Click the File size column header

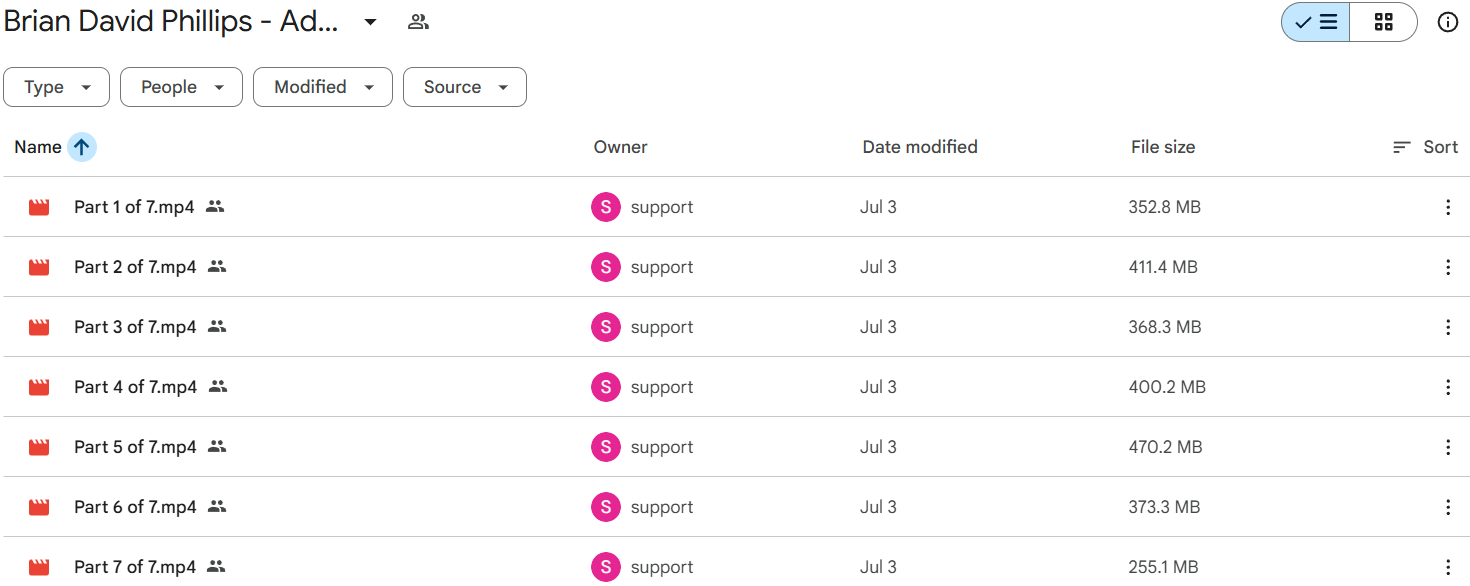1162,147
